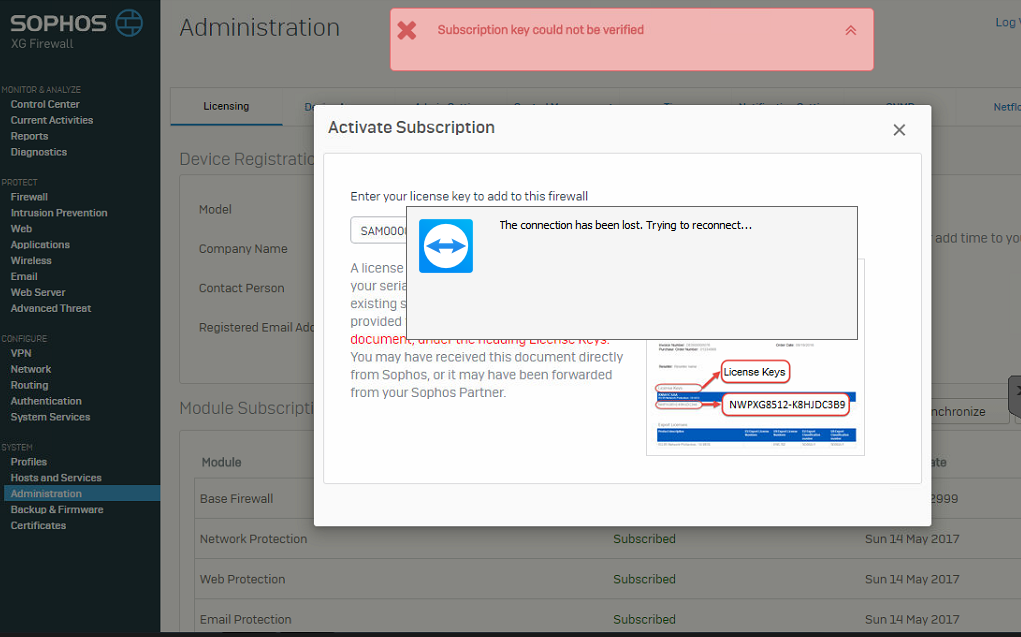Open Reports in sidebar
The image size is (1021, 637).
[29, 136]
